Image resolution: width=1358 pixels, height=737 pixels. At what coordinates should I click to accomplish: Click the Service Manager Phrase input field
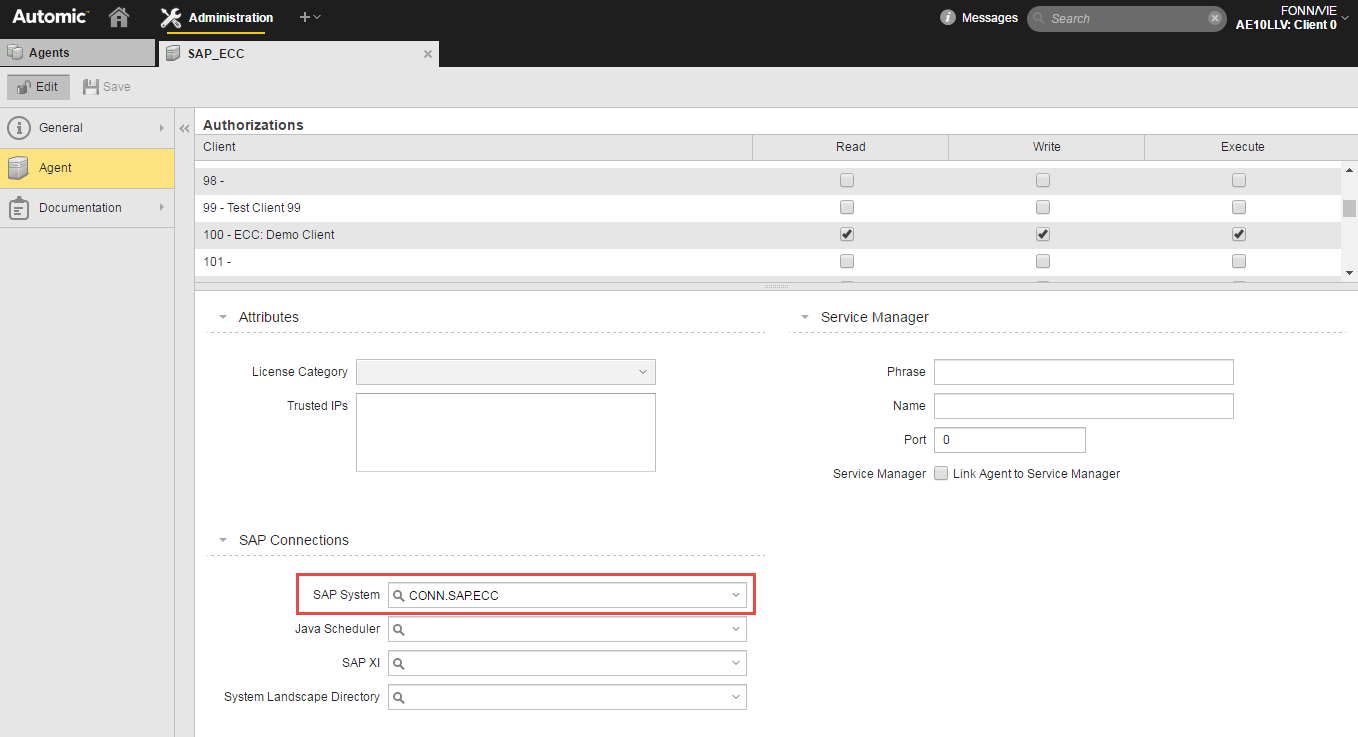tap(1083, 372)
